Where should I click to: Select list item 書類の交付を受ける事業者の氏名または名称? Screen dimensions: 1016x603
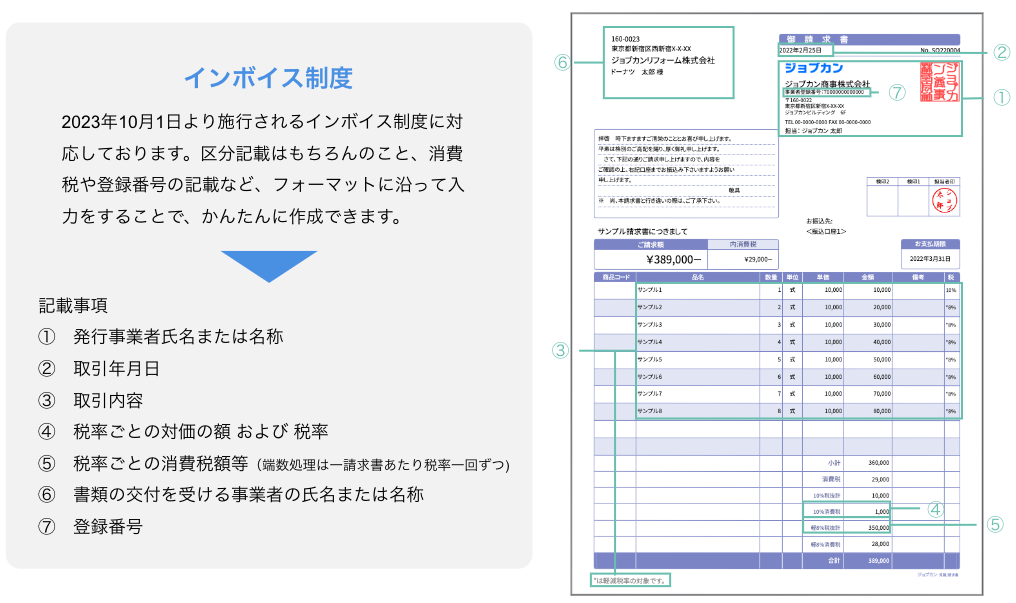click(248, 495)
